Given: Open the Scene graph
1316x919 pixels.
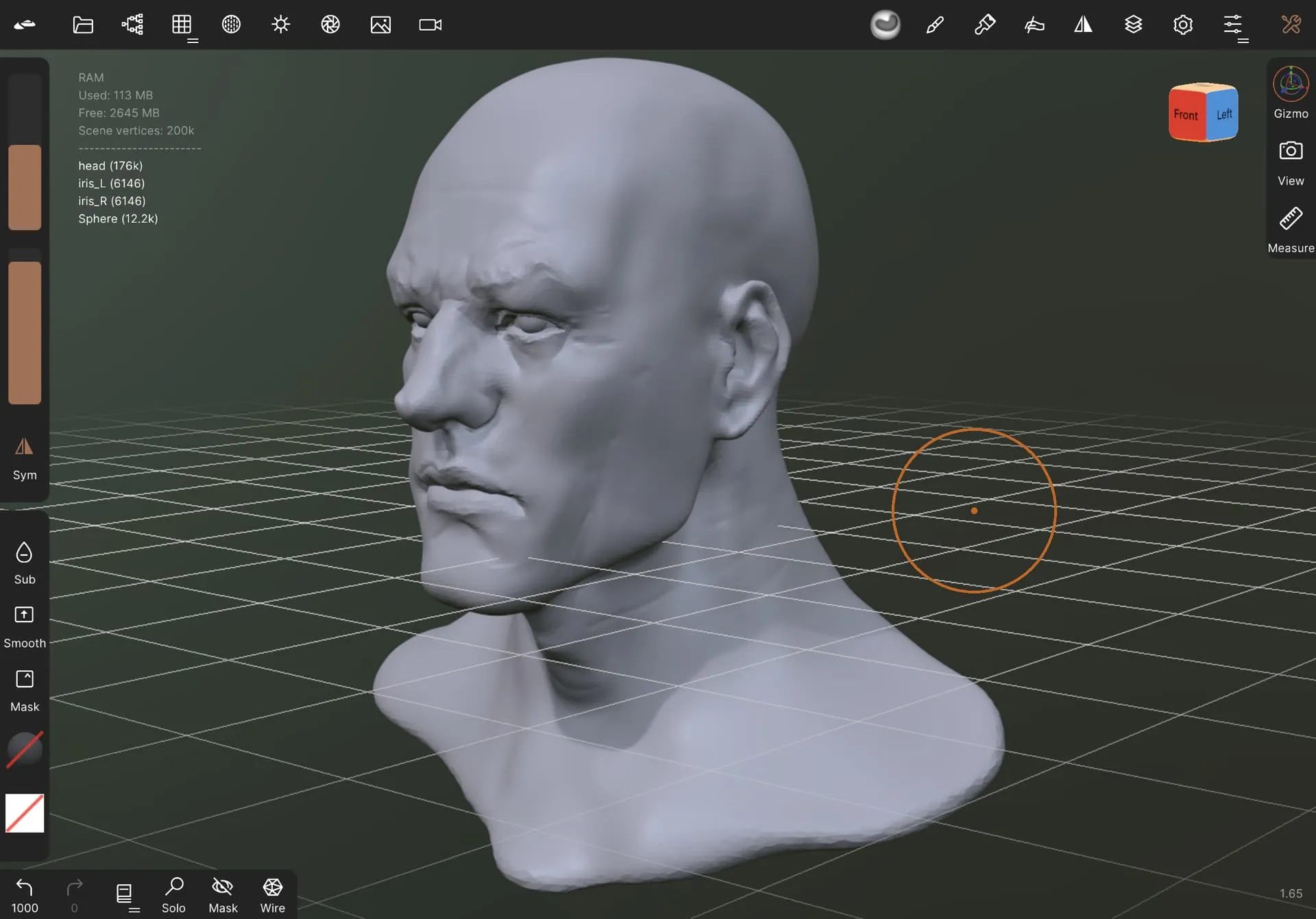Looking at the screenshot, I should [x=132, y=25].
